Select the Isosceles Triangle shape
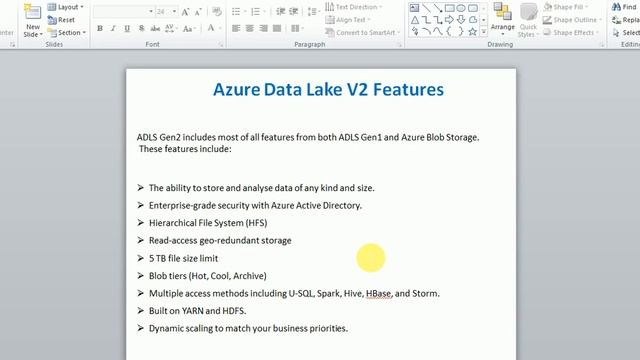The width and height of the screenshot is (640, 360). pos(414,20)
